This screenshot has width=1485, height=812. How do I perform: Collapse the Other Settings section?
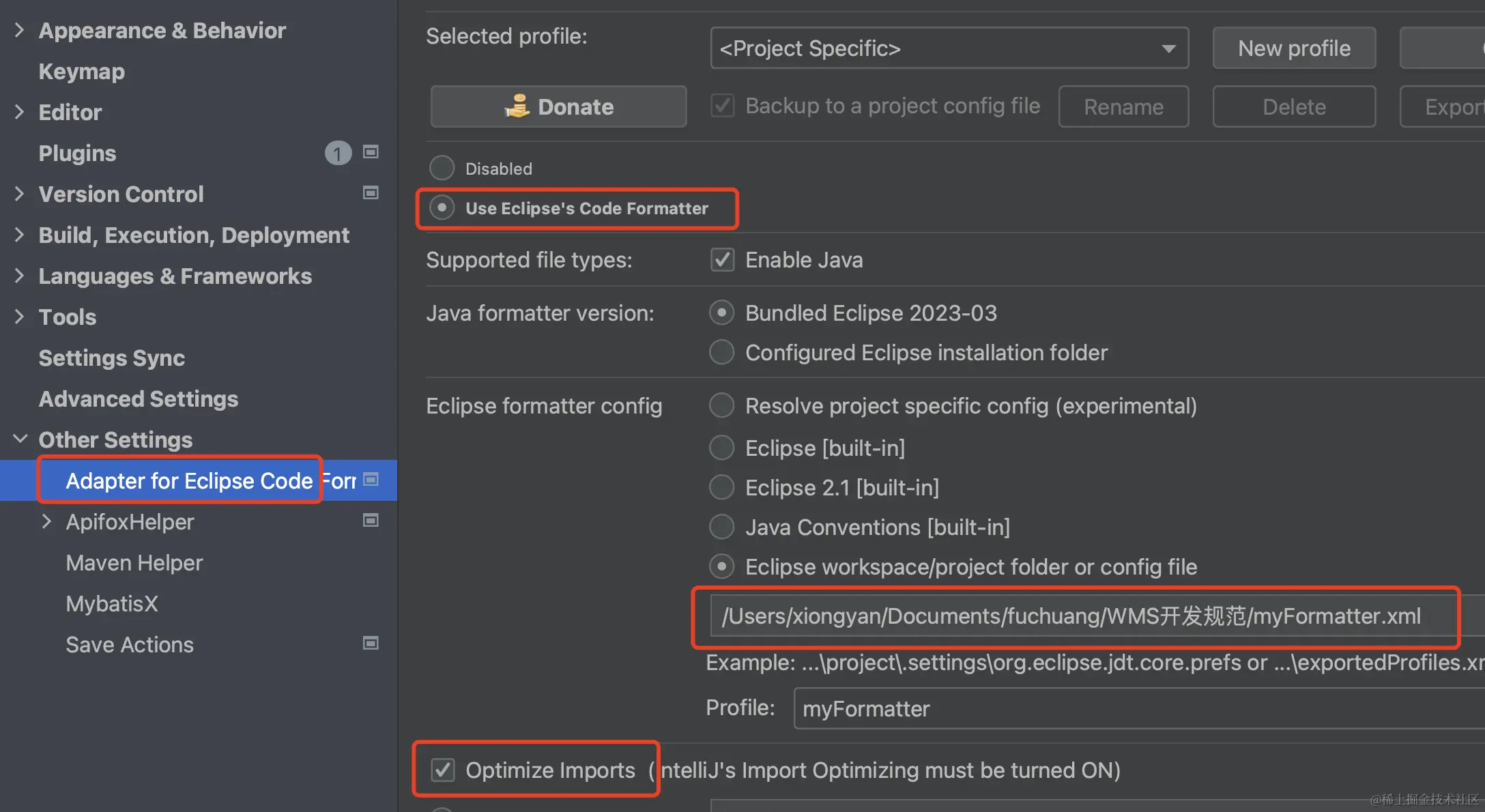tap(20, 439)
